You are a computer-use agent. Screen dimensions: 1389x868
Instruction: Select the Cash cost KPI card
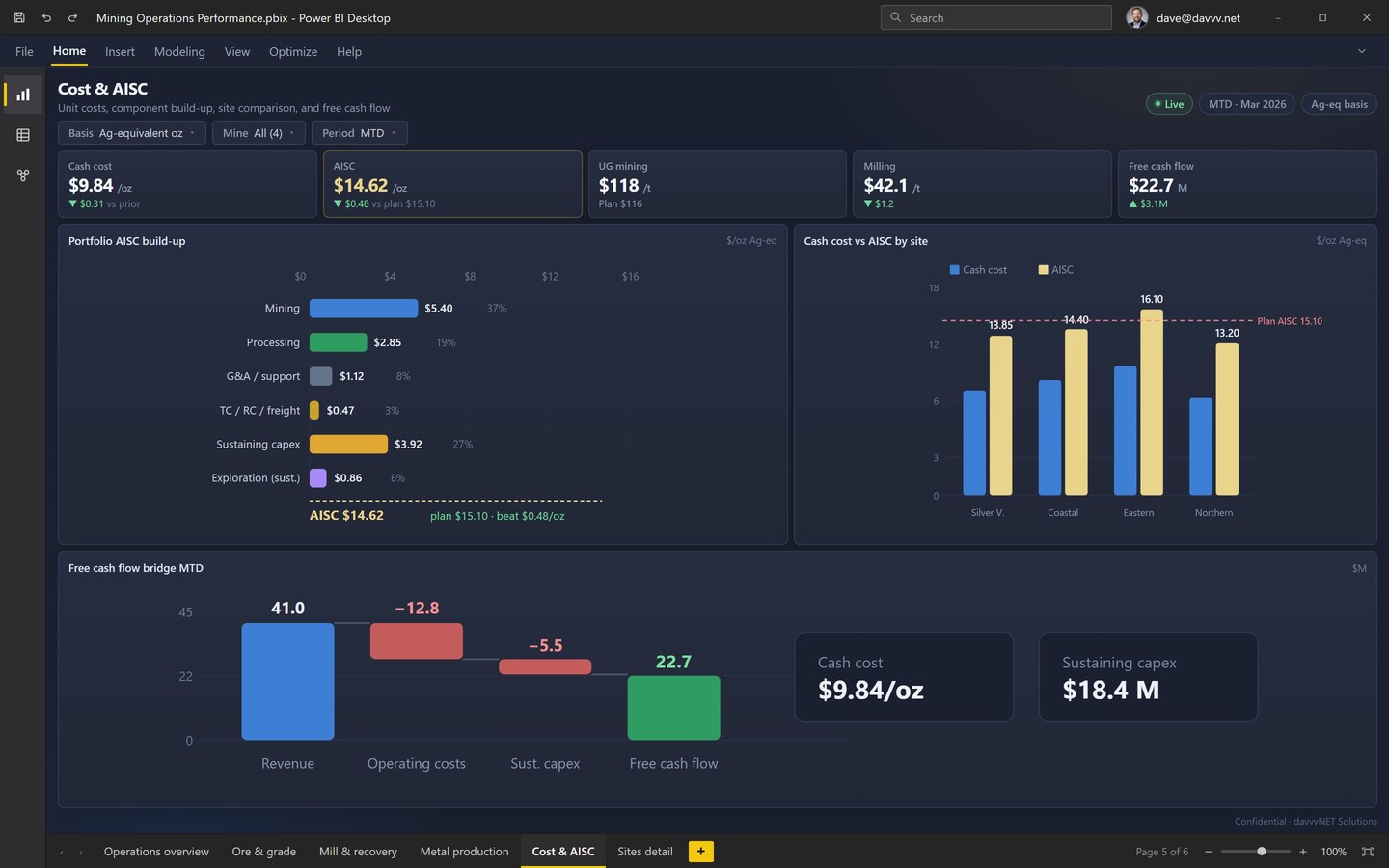187,184
